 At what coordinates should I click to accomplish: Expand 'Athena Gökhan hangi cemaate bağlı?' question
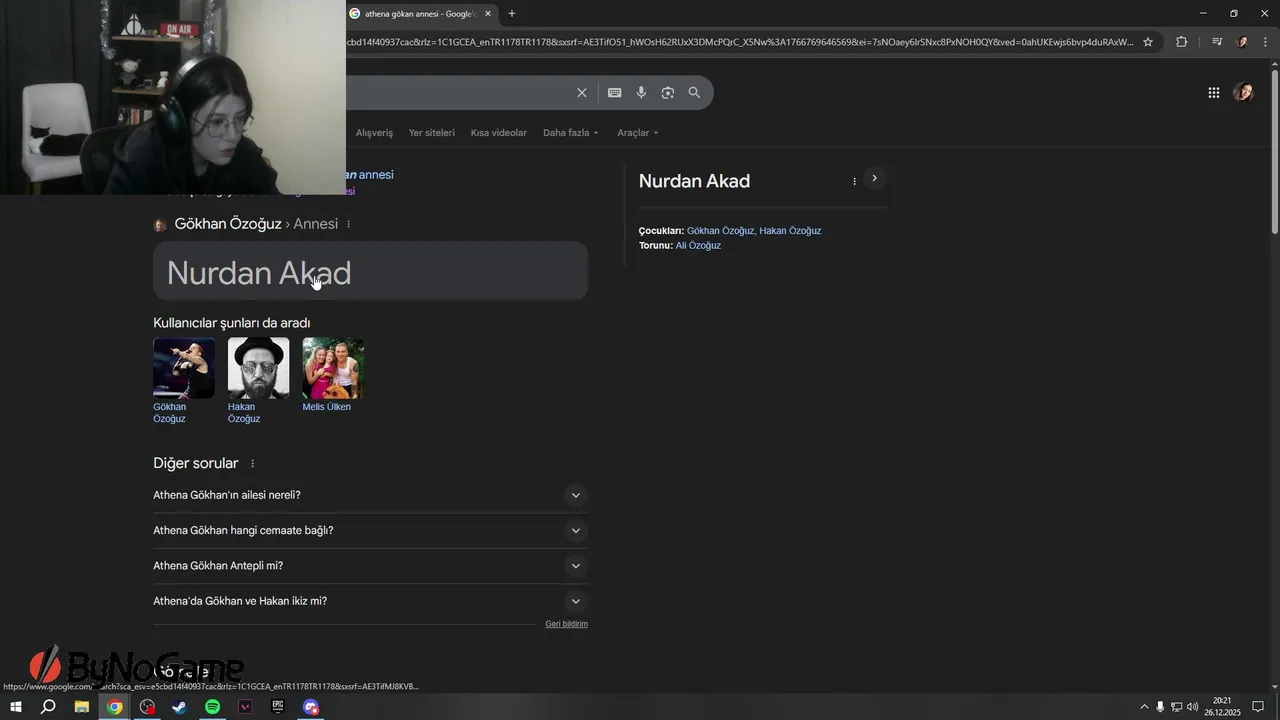pyautogui.click(x=370, y=530)
